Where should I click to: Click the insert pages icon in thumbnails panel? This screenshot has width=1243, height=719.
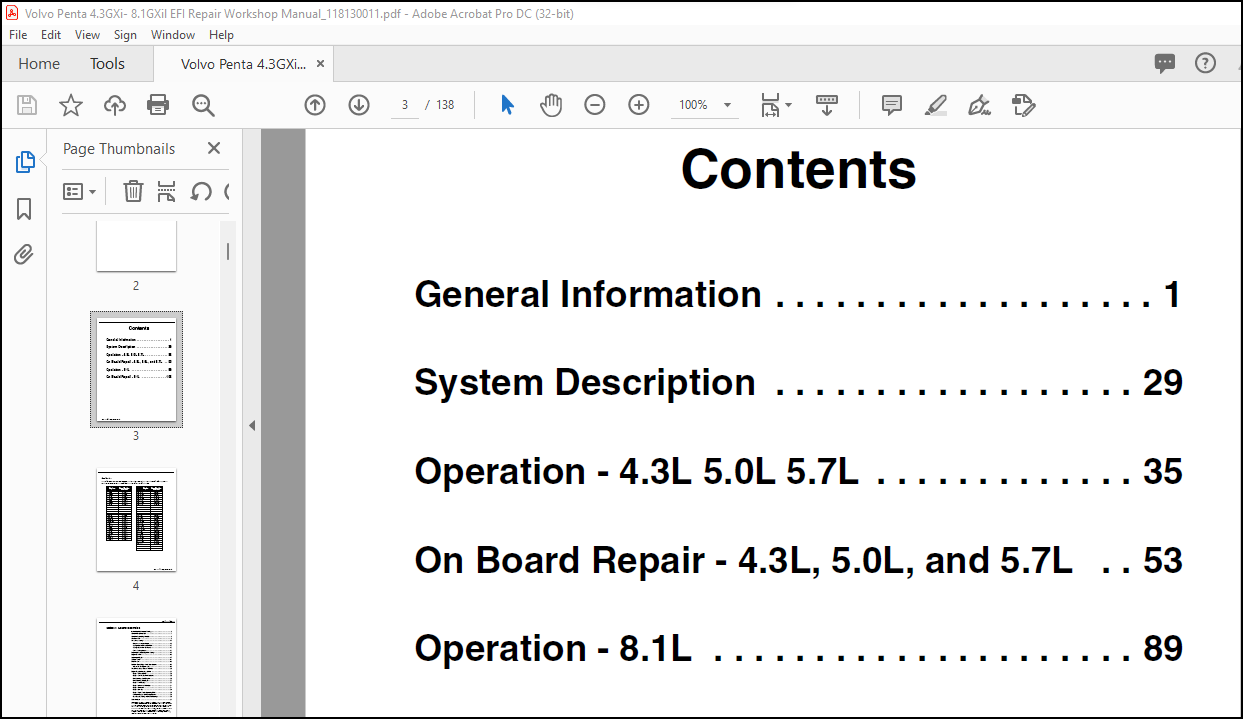coord(167,191)
